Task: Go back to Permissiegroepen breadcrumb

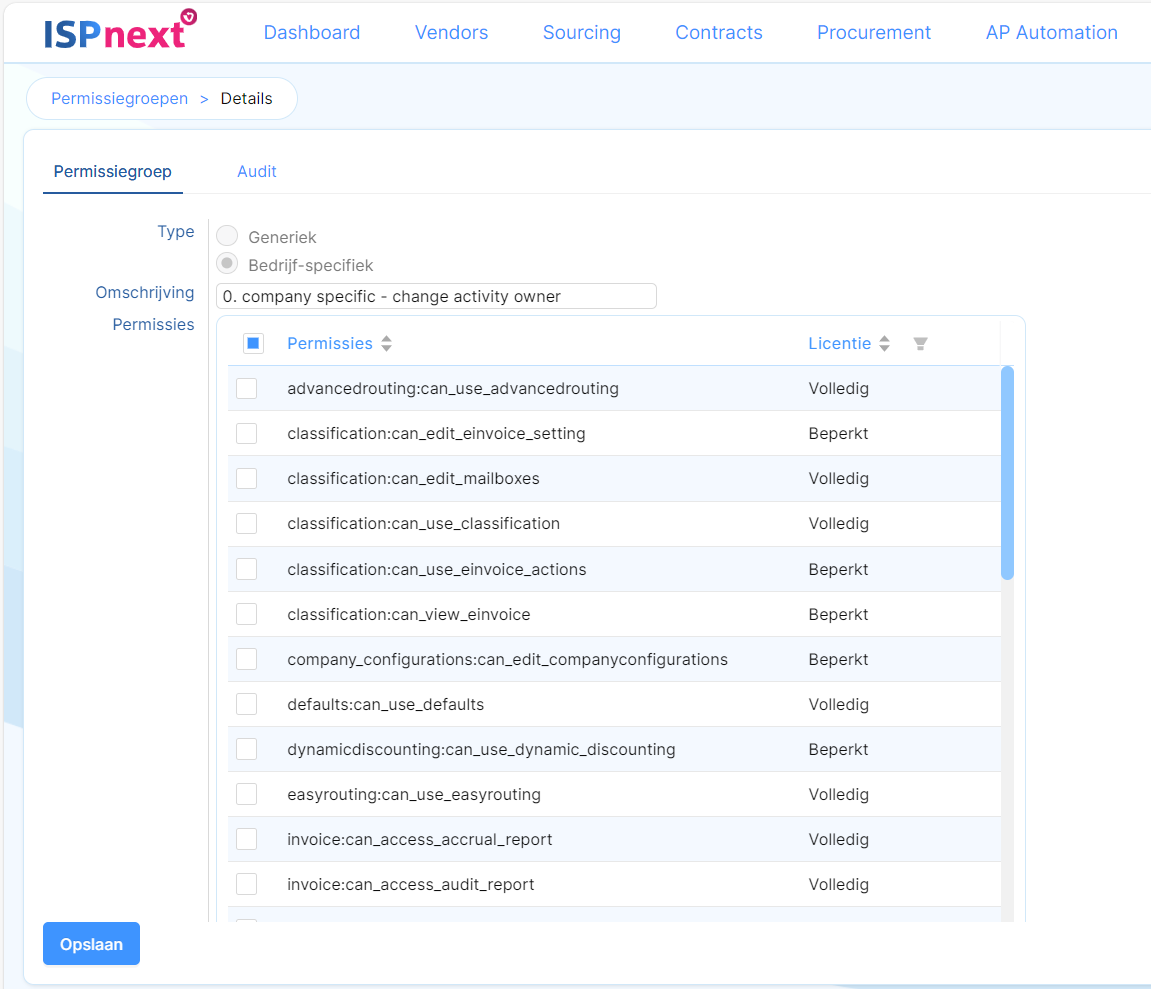Action: [120, 98]
